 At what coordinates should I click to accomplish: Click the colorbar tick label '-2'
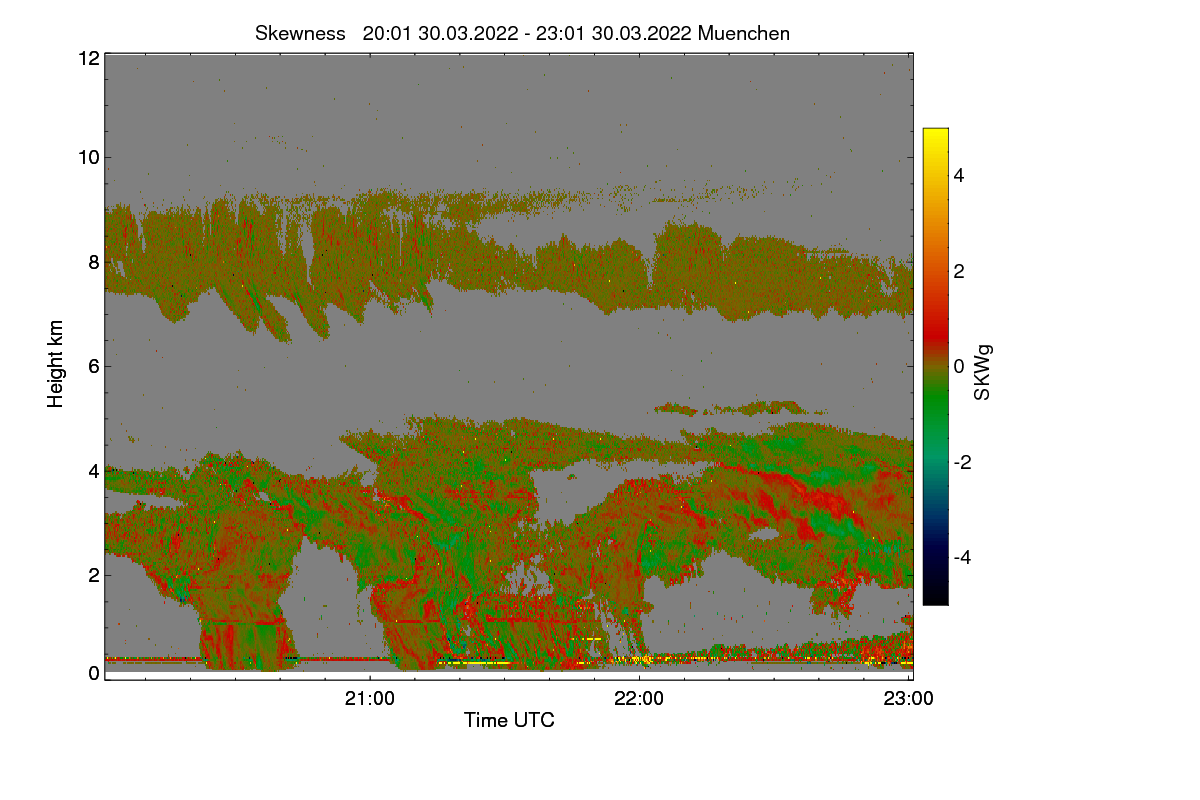(962, 462)
